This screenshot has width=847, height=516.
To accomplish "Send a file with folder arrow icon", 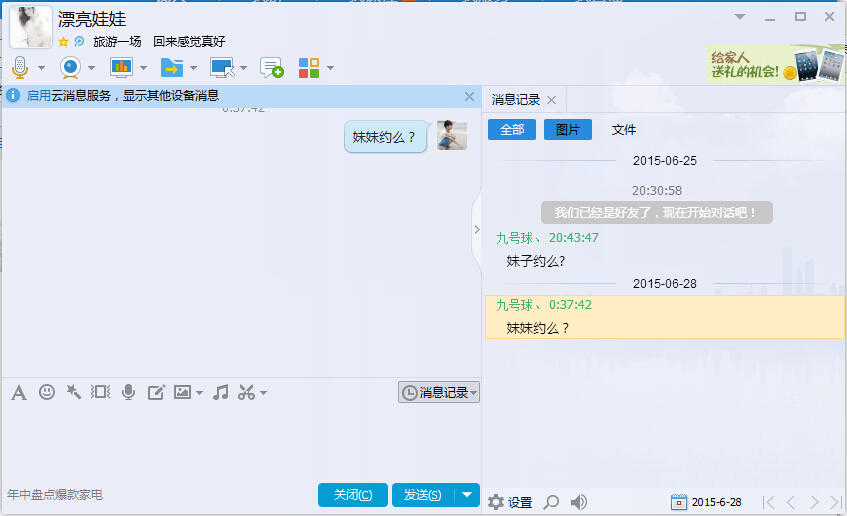I will coord(172,68).
